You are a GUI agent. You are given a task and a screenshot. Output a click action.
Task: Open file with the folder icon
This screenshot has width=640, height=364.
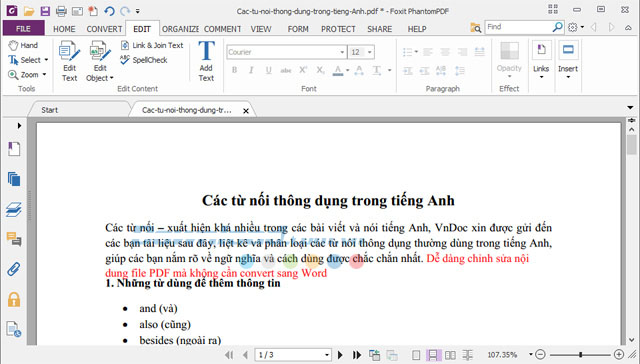(x=29, y=11)
